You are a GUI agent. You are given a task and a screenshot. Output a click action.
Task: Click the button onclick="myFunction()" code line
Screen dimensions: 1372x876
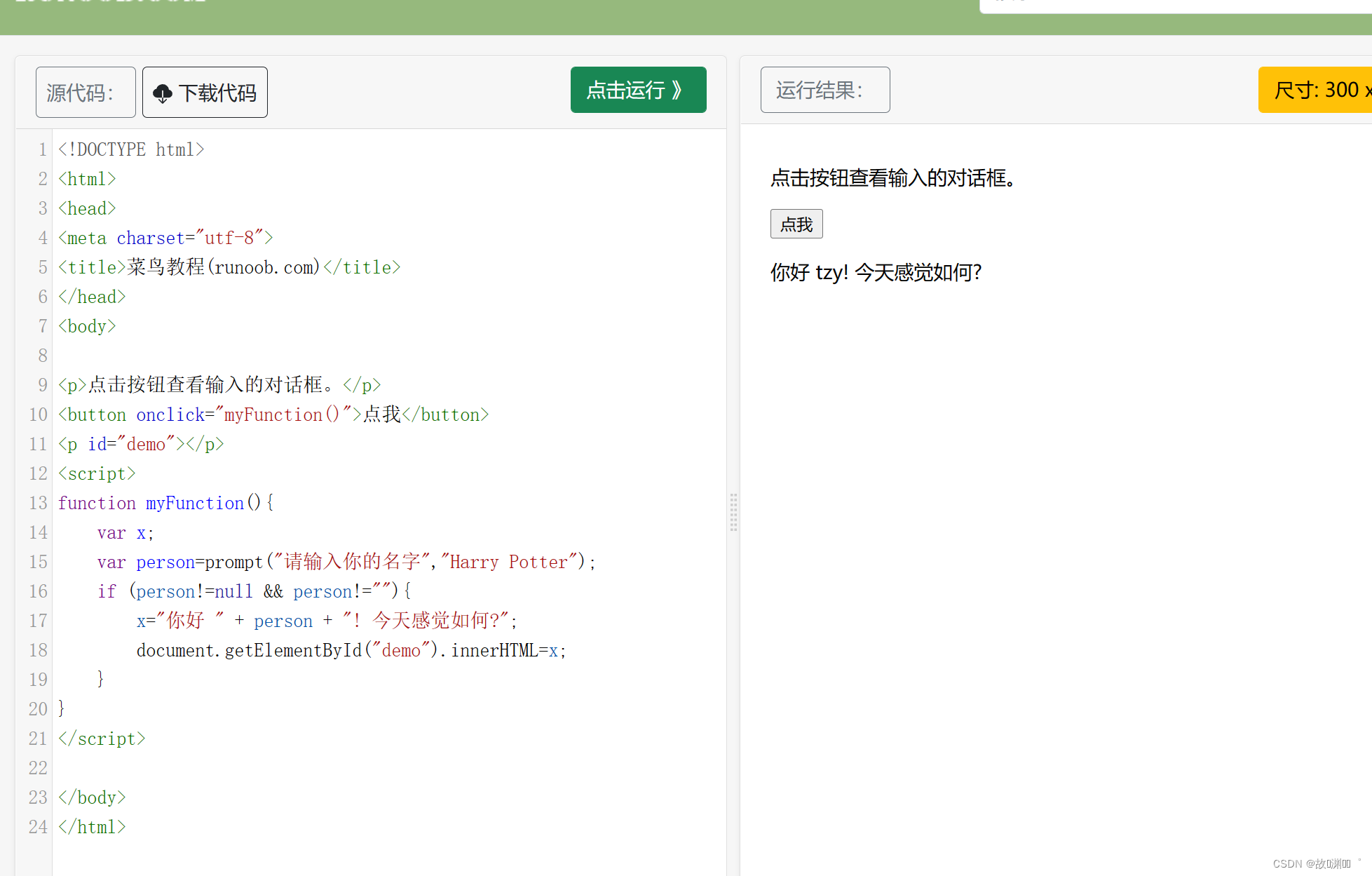tap(273, 415)
